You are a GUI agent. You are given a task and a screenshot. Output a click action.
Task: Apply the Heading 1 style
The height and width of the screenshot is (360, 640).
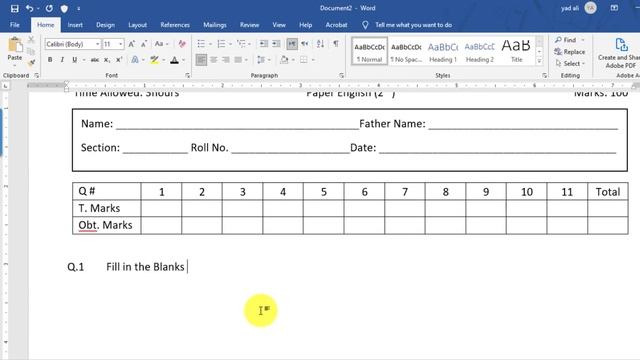click(443, 51)
